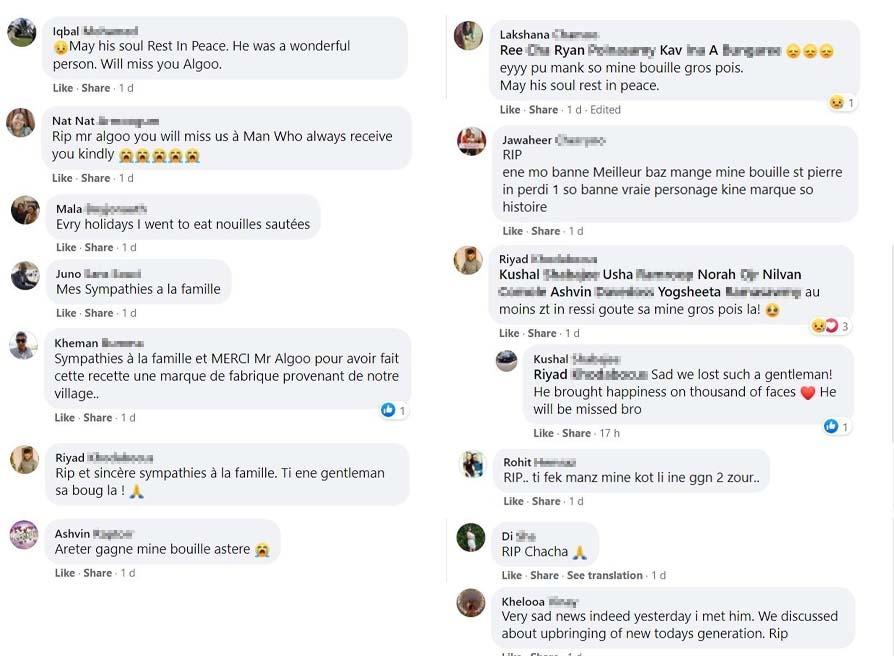Open Iqbal's profile picture
The width and height of the screenshot is (894, 670).
[22, 33]
